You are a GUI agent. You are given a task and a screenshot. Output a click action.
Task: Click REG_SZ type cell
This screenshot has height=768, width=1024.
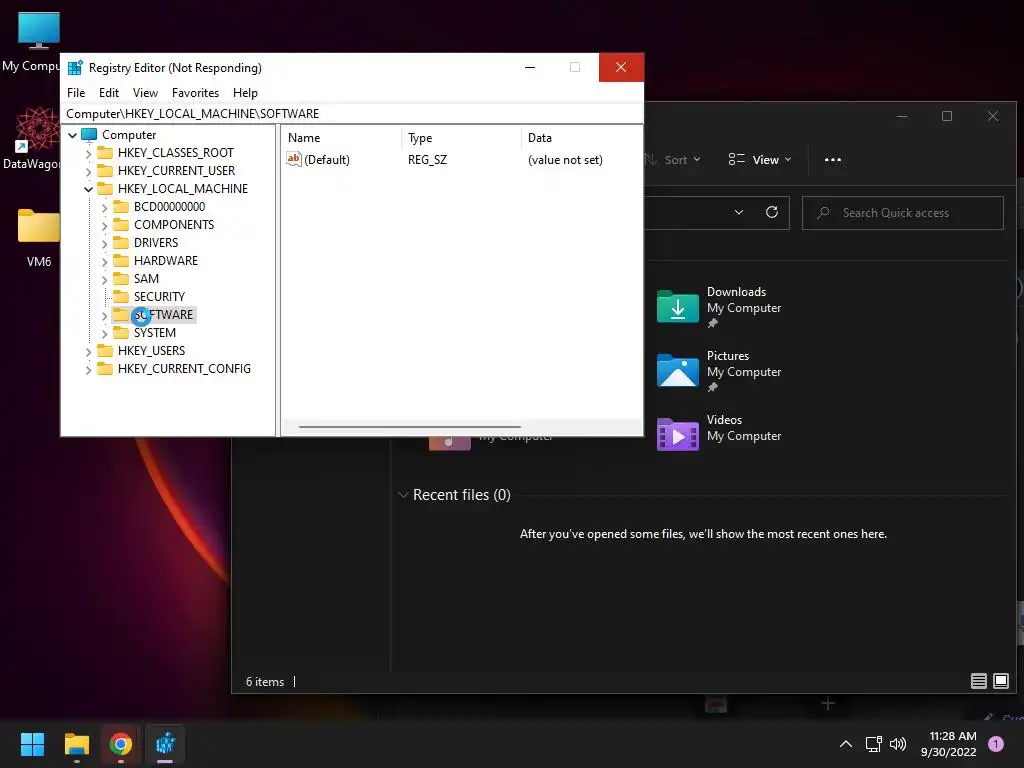pyautogui.click(x=427, y=160)
